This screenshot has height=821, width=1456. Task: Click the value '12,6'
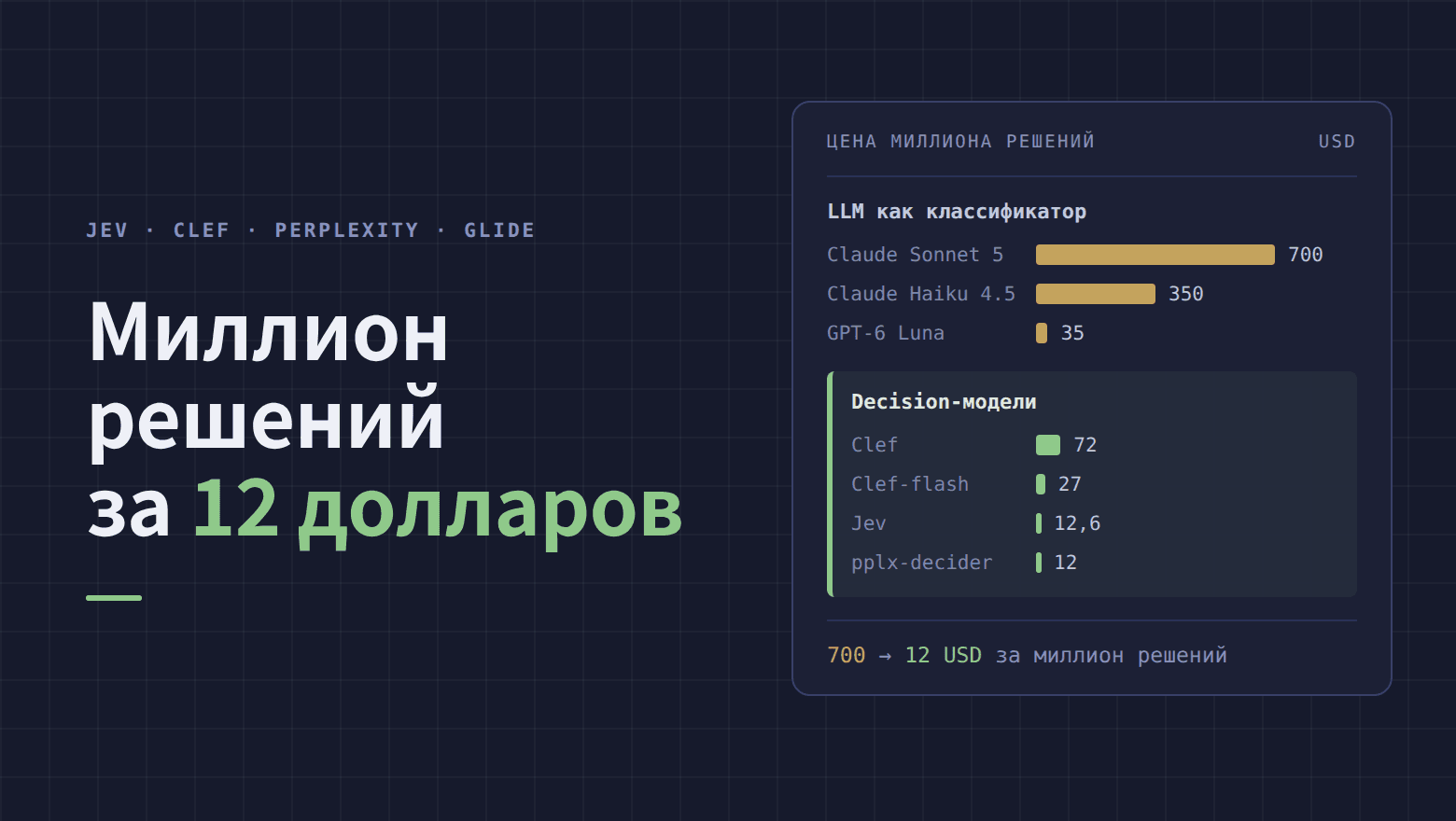(x=1077, y=523)
